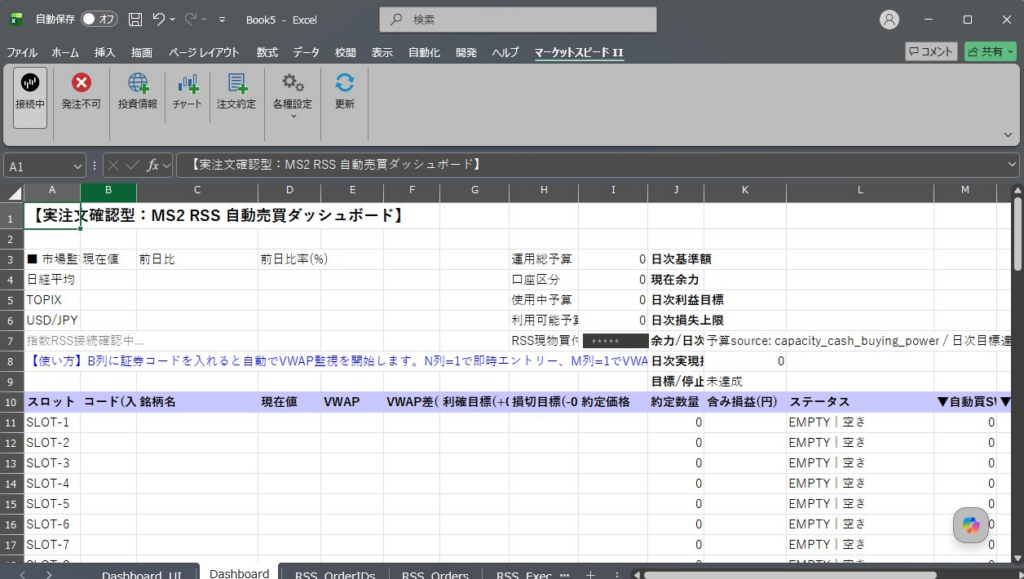Switch to the ホーム ribbon tab
The image size is (1024, 579).
[65, 52]
